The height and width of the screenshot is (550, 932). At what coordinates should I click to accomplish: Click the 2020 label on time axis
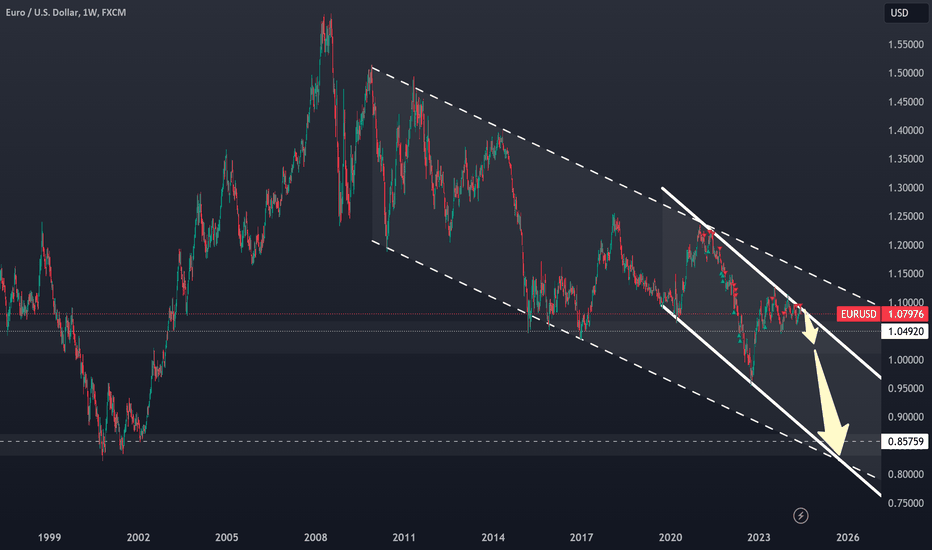[x=670, y=538]
